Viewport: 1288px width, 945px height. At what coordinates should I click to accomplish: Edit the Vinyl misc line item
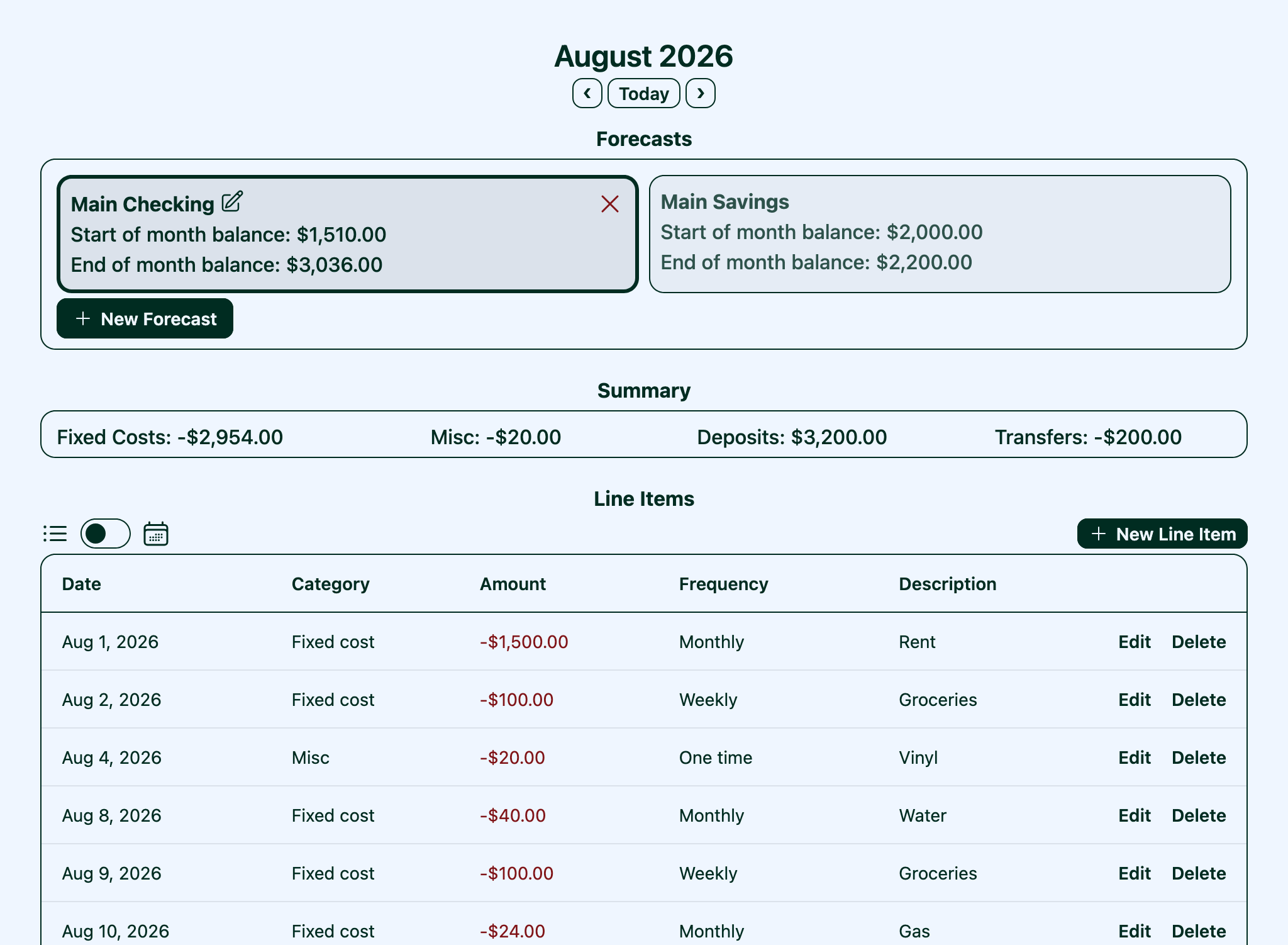(x=1134, y=758)
